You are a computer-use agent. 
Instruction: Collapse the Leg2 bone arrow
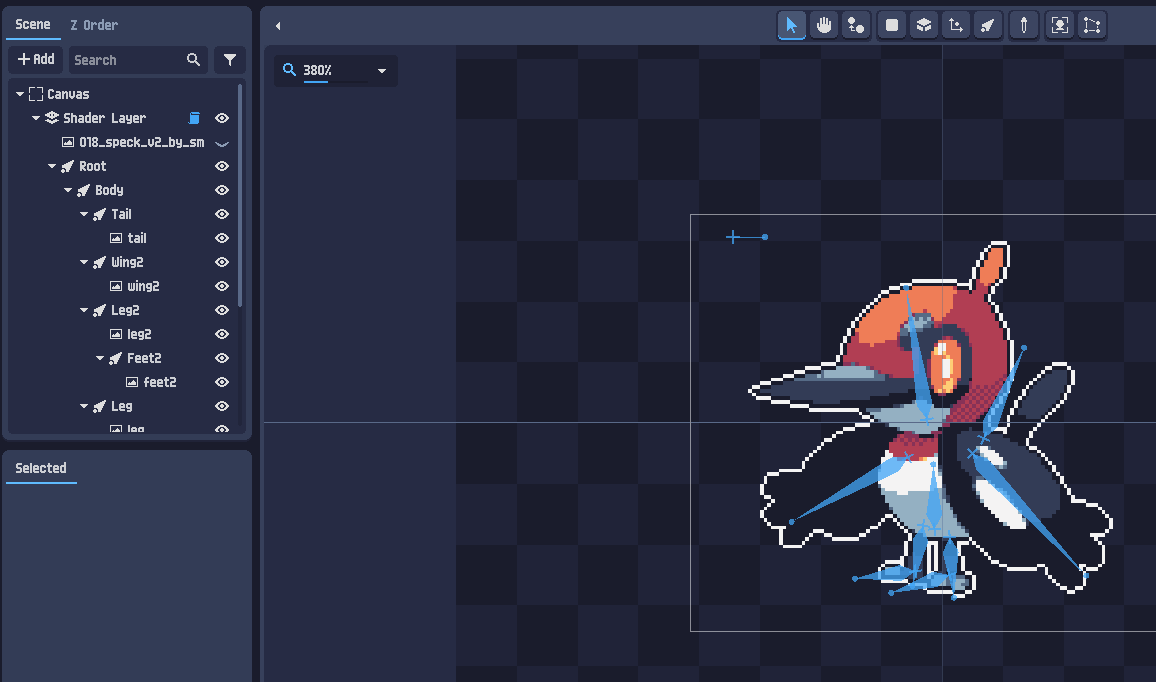(x=84, y=310)
